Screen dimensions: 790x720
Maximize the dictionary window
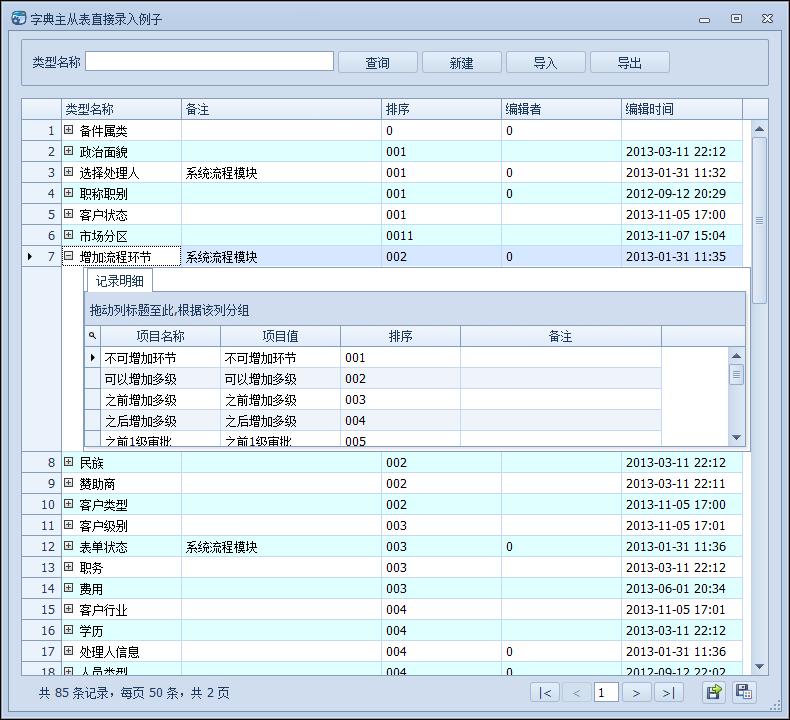tap(736, 19)
